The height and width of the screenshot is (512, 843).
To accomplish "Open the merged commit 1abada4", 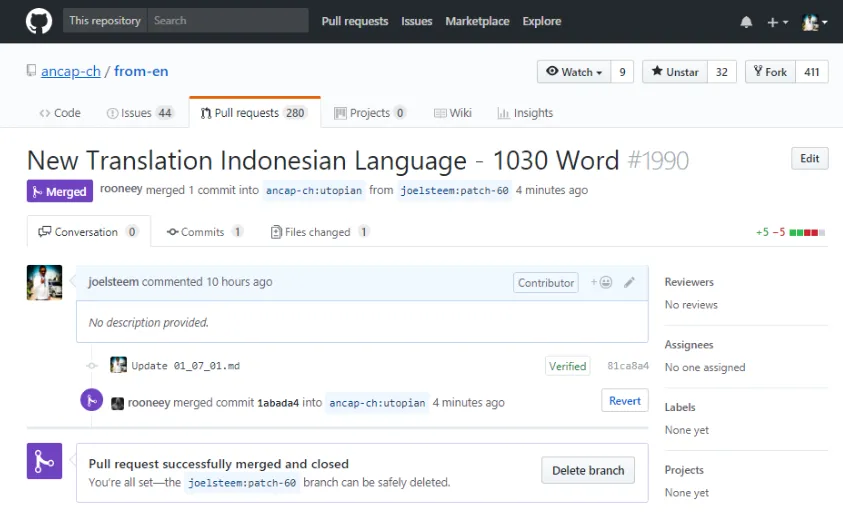I will pos(278,403).
